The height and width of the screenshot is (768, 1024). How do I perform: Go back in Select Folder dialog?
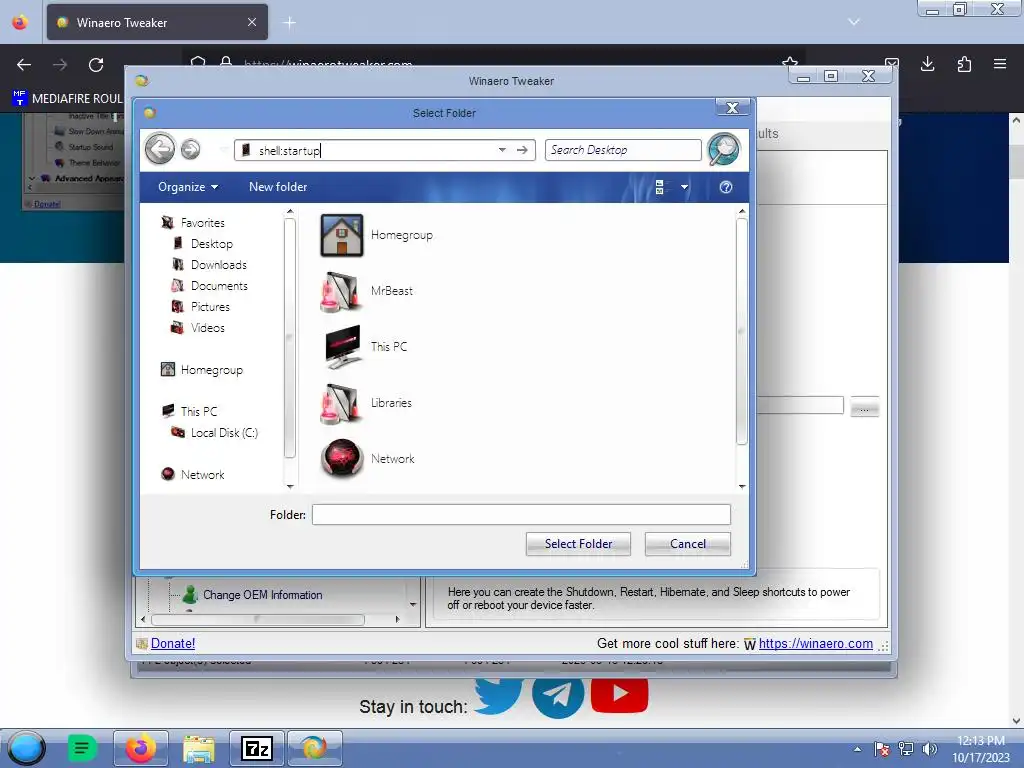pos(160,149)
